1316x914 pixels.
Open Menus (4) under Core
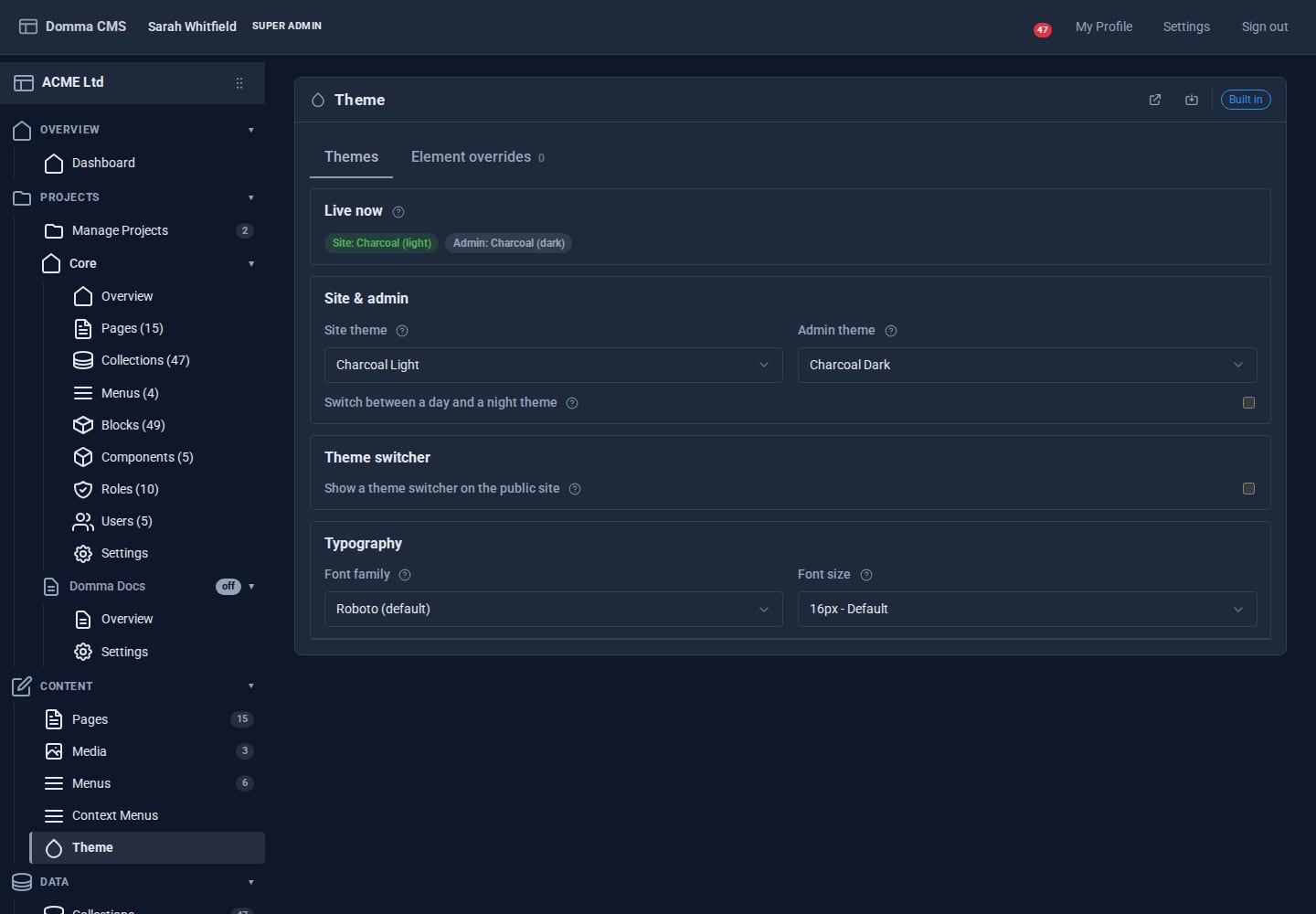click(130, 394)
